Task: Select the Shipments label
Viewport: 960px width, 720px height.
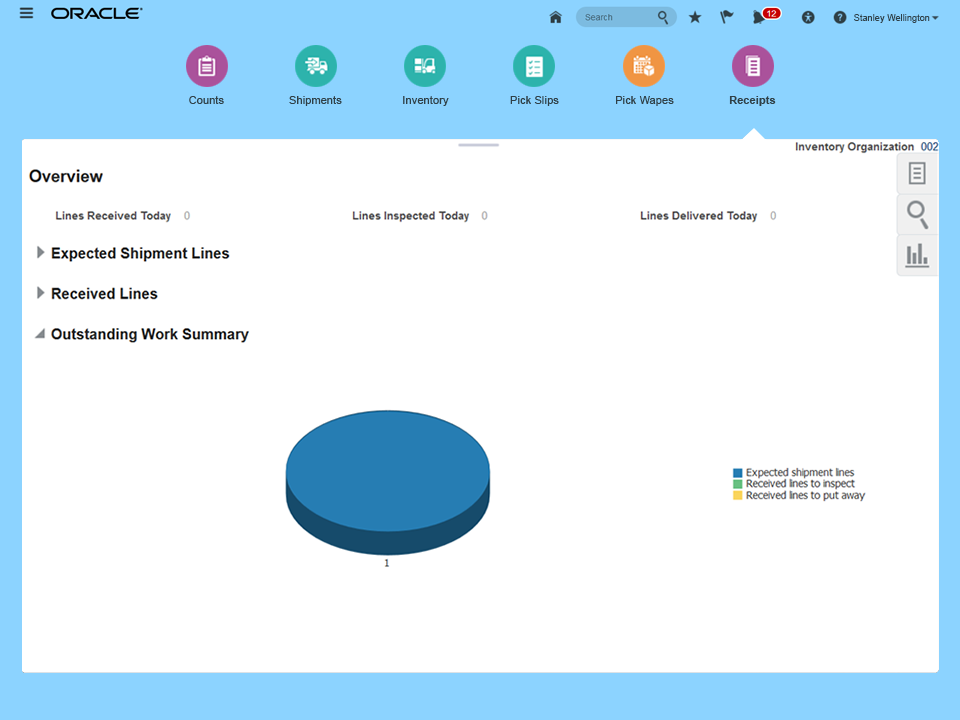Action: [315, 100]
